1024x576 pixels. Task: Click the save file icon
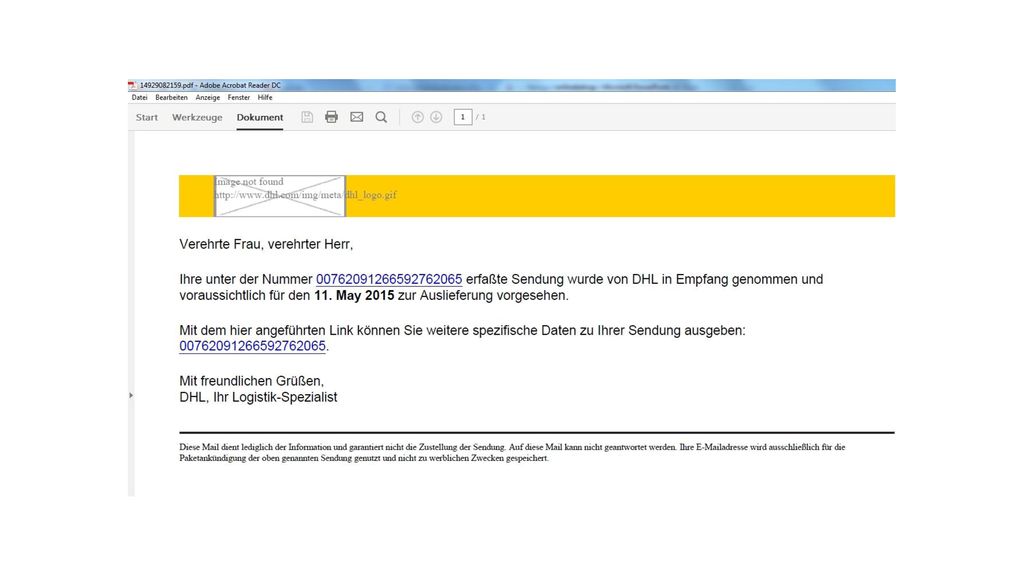tap(307, 117)
